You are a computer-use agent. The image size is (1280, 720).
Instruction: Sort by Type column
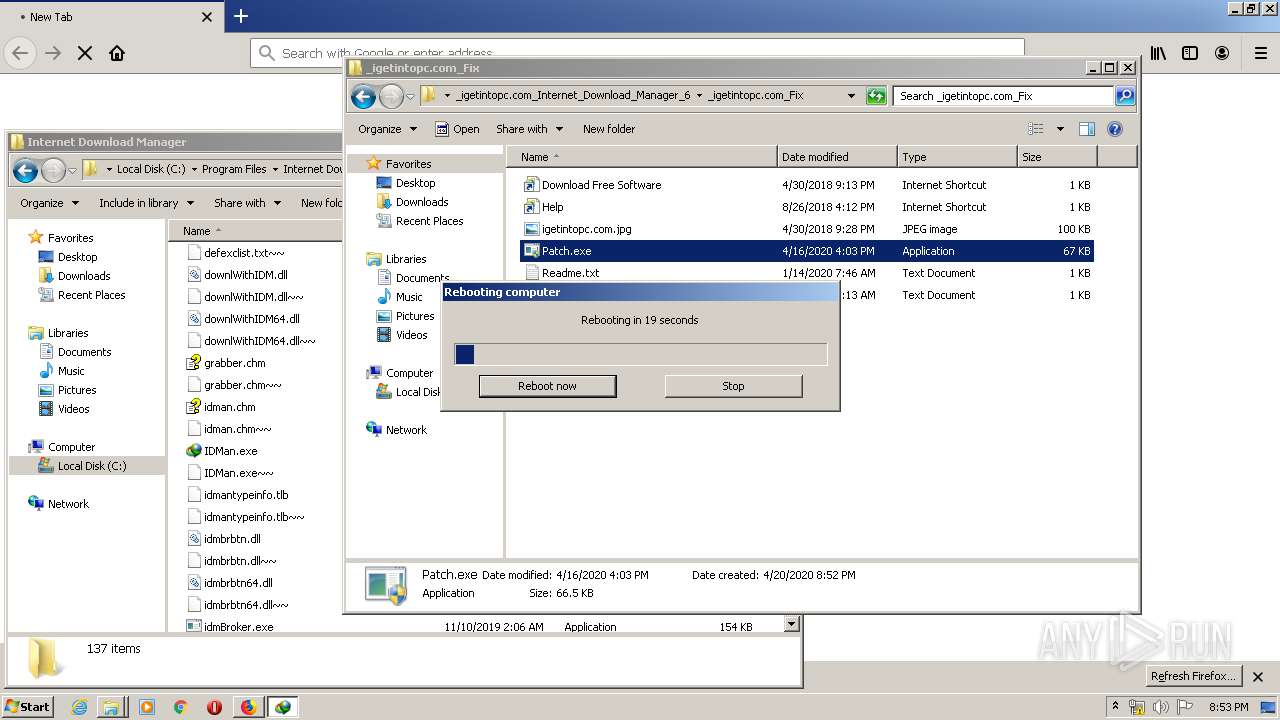coord(956,157)
